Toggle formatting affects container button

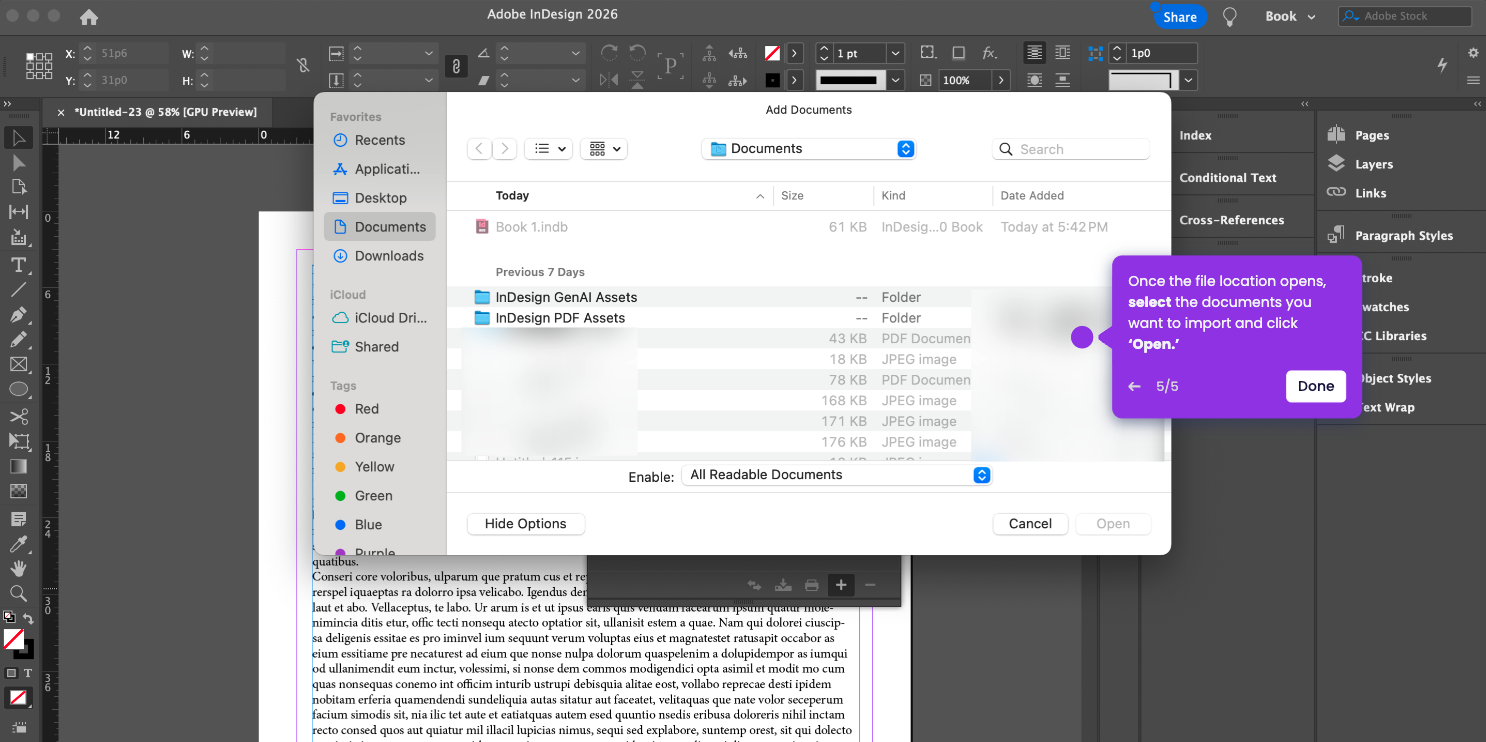tap(11, 674)
